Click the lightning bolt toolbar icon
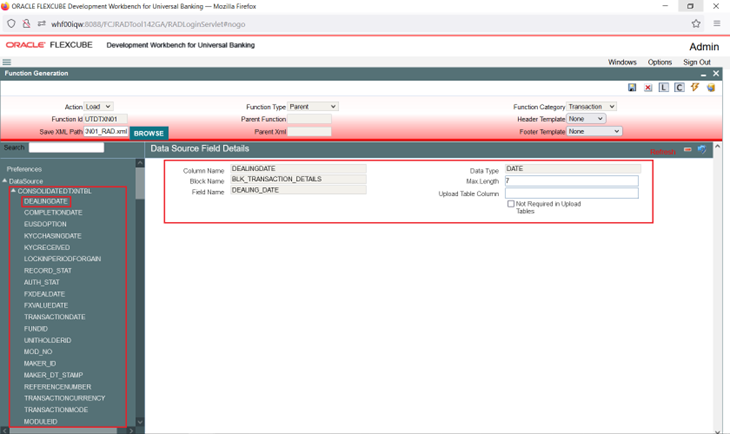Screen dimensions: 730x434 click(695, 87)
